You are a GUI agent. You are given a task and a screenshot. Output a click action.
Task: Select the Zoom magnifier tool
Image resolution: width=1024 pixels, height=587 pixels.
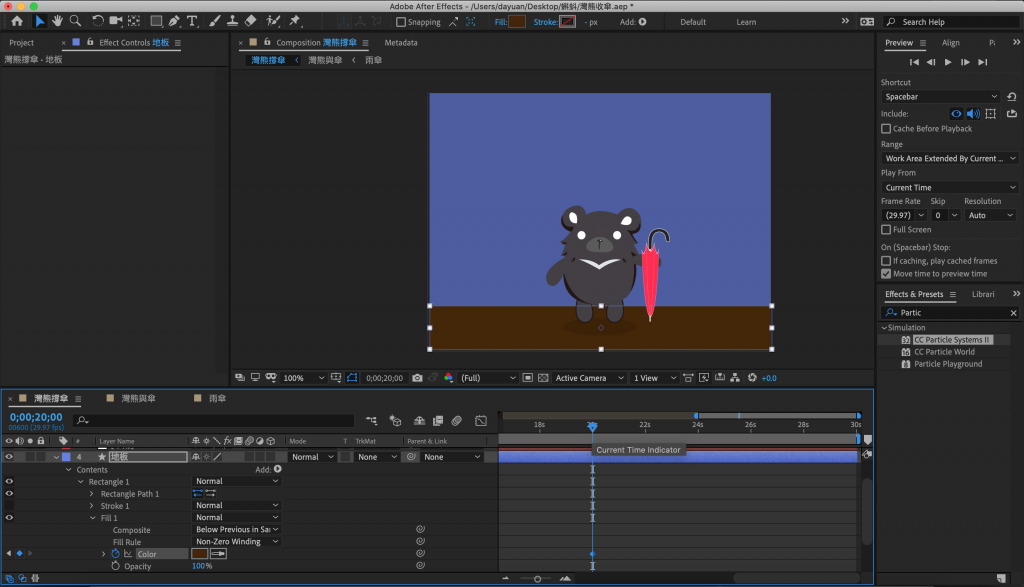[x=75, y=22]
